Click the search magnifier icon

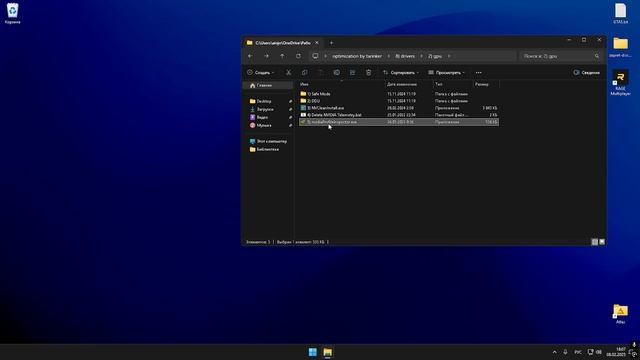click(597, 56)
